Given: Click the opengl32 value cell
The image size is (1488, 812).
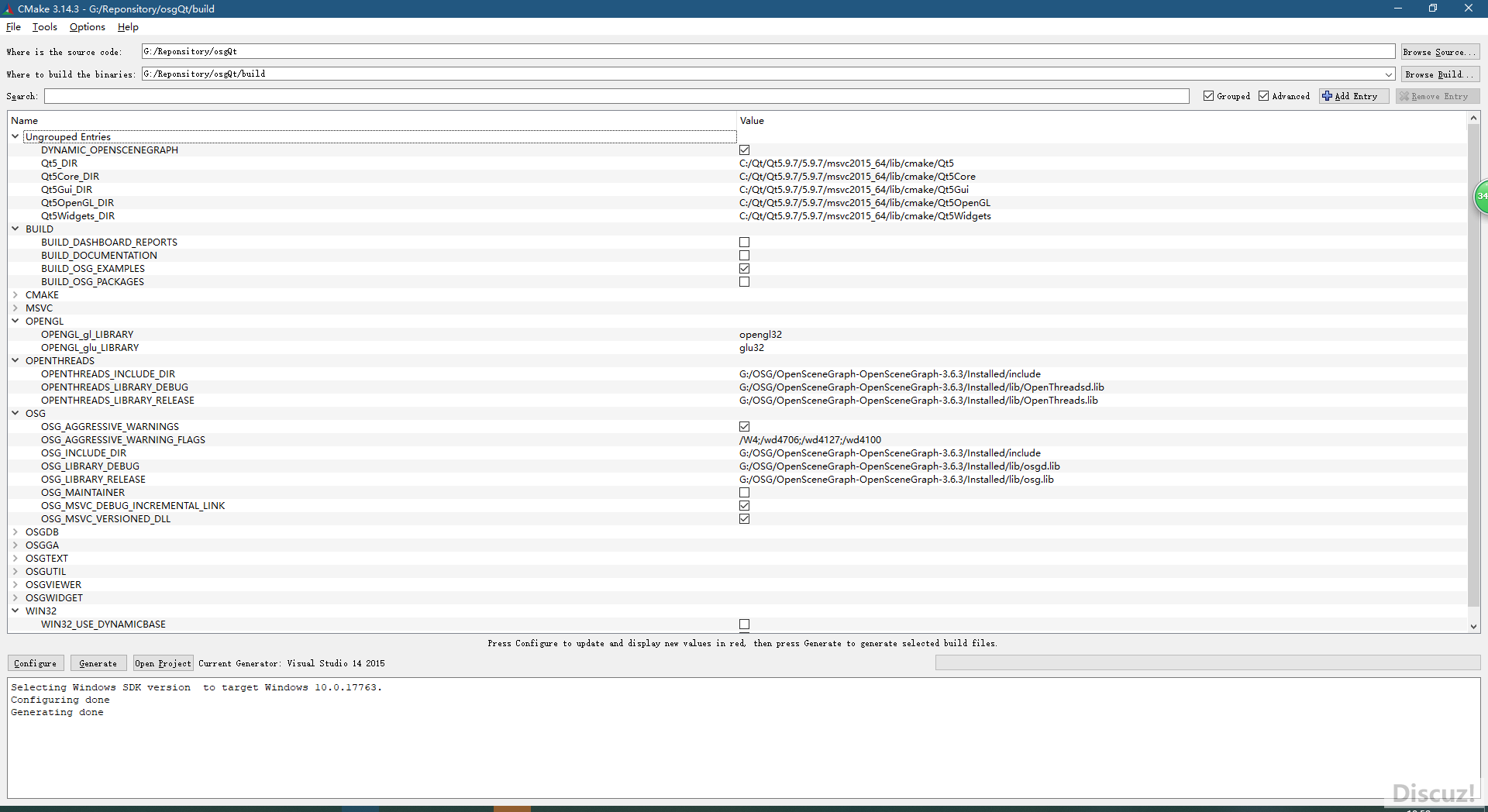Looking at the screenshot, I should 760,335.
